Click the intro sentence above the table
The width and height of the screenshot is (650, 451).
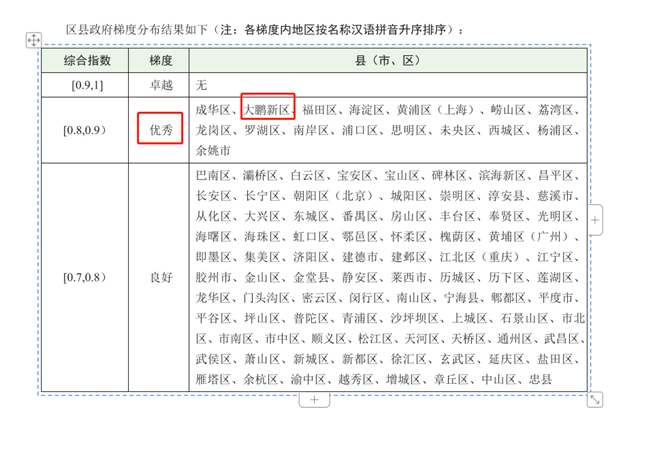click(x=264, y=30)
